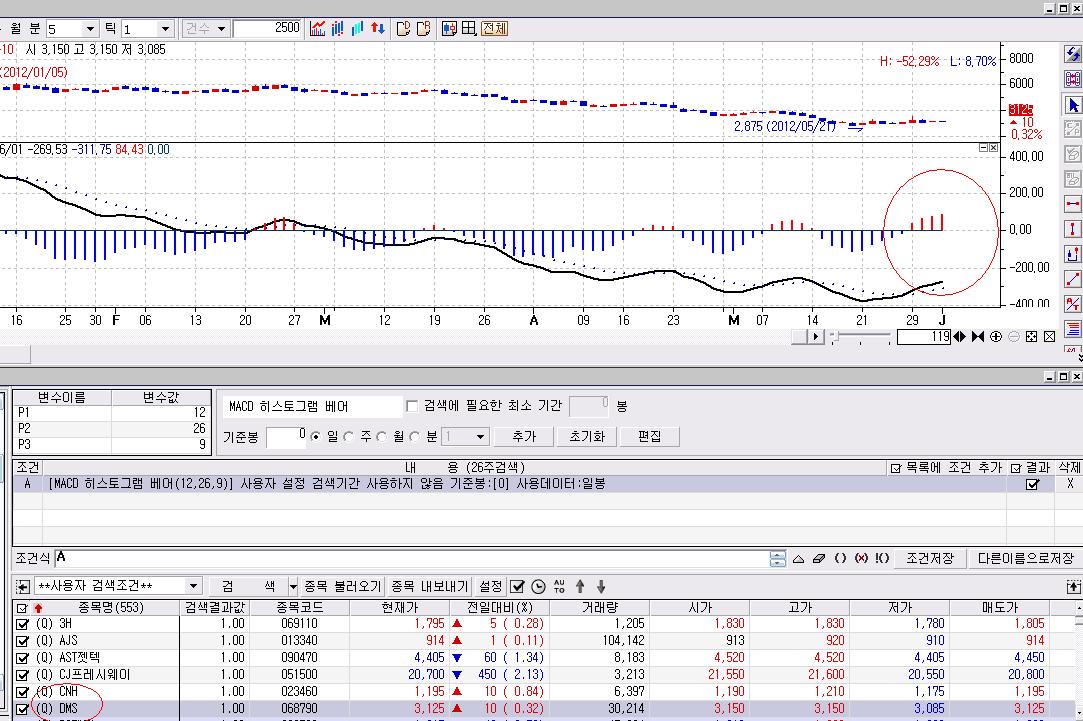Insert parentheses () operator
This screenshot has height=721, width=1083.
pyautogui.click(x=840, y=558)
